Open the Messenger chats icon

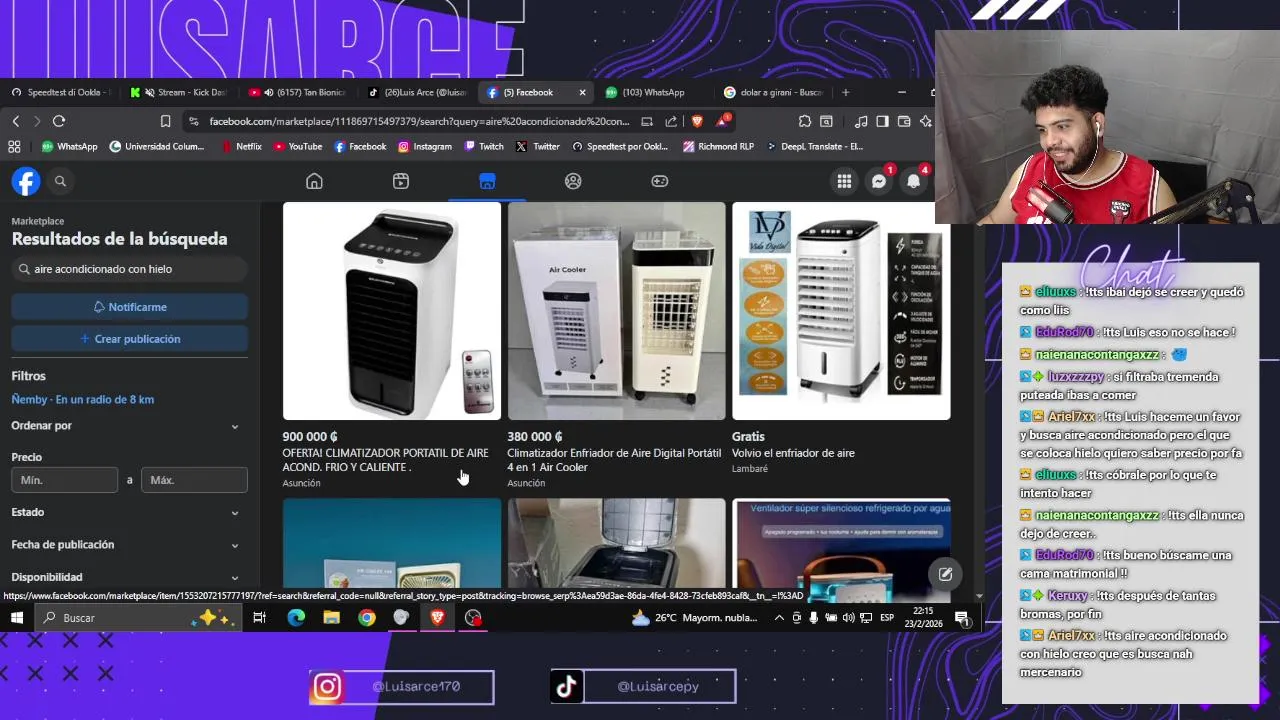click(879, 181)
